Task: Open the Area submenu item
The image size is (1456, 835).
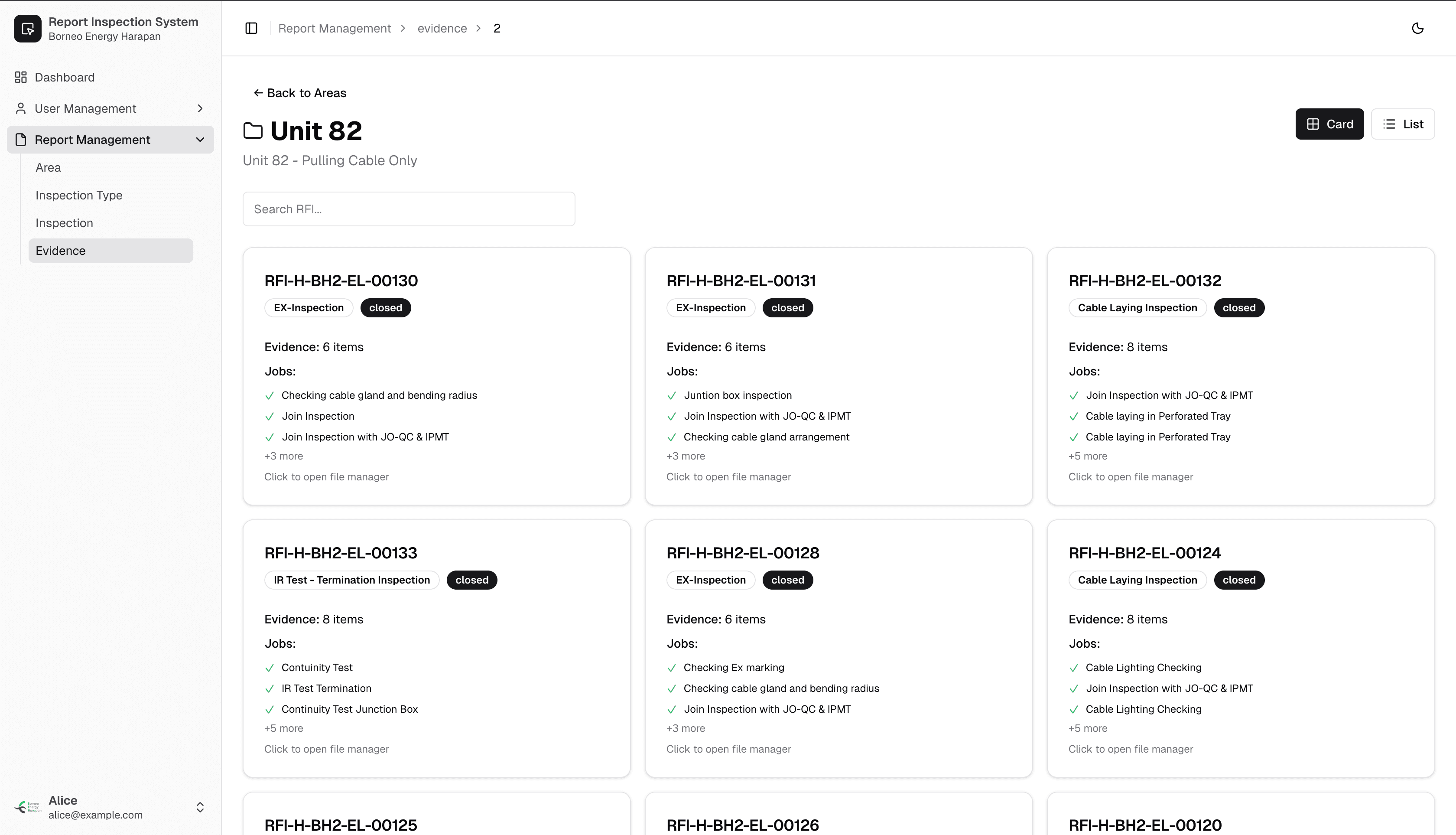Action: point(110,167)
